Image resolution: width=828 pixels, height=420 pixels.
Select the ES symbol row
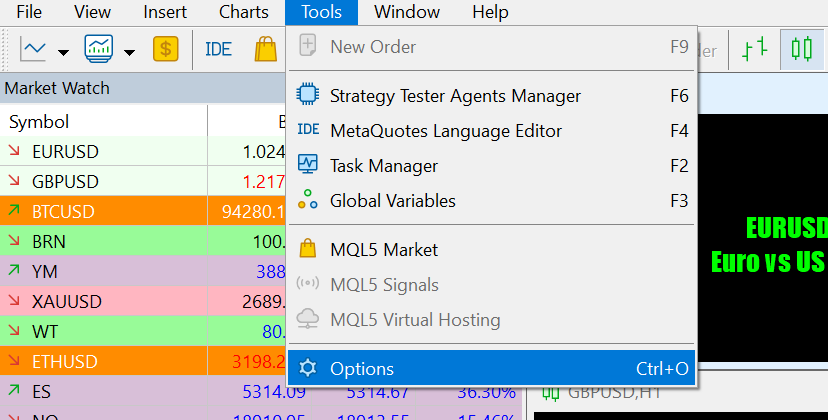261,391
